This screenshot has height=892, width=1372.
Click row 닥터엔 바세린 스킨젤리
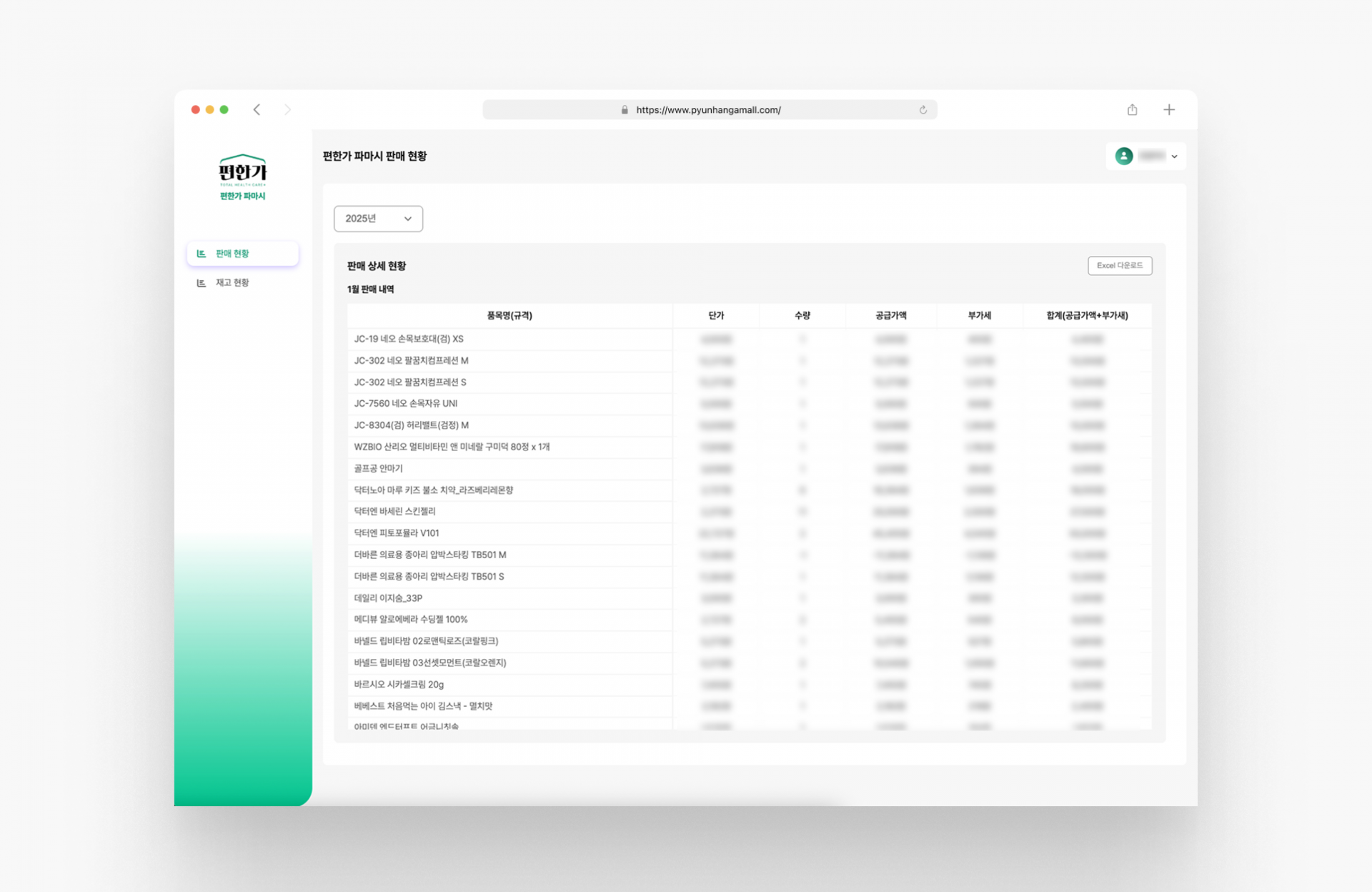(749, 512)
